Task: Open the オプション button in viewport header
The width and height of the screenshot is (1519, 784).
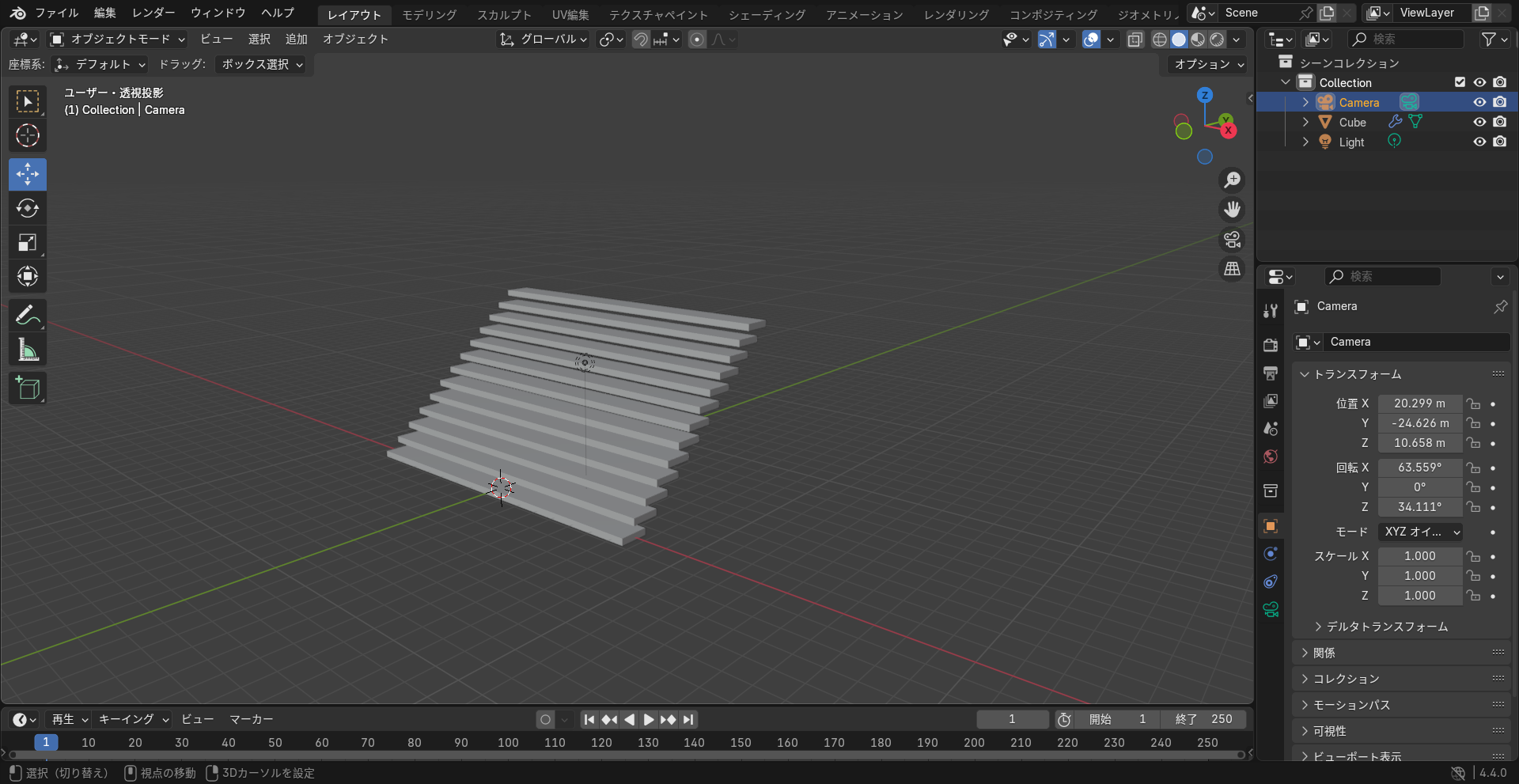Action: pos(1208,64)
